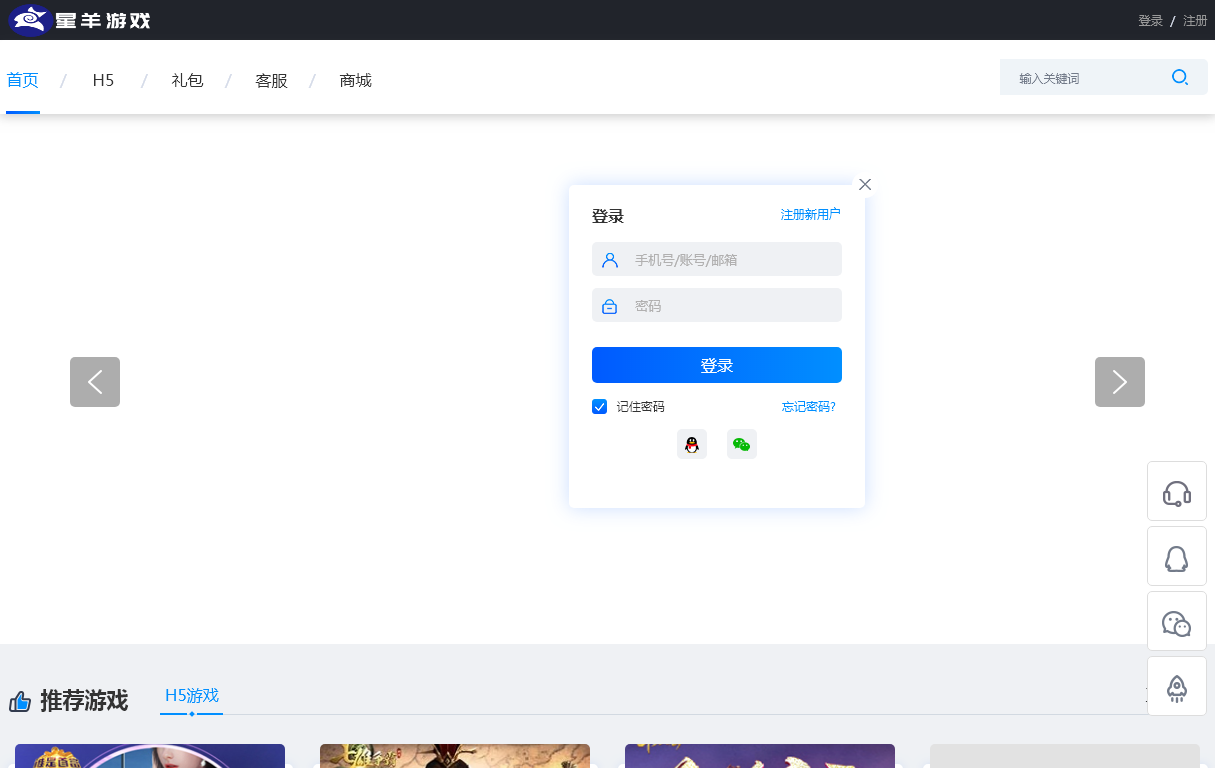Screen dimensions: 1215x768
Task: Open the 商城 nav item
Action: coord(355,80)
